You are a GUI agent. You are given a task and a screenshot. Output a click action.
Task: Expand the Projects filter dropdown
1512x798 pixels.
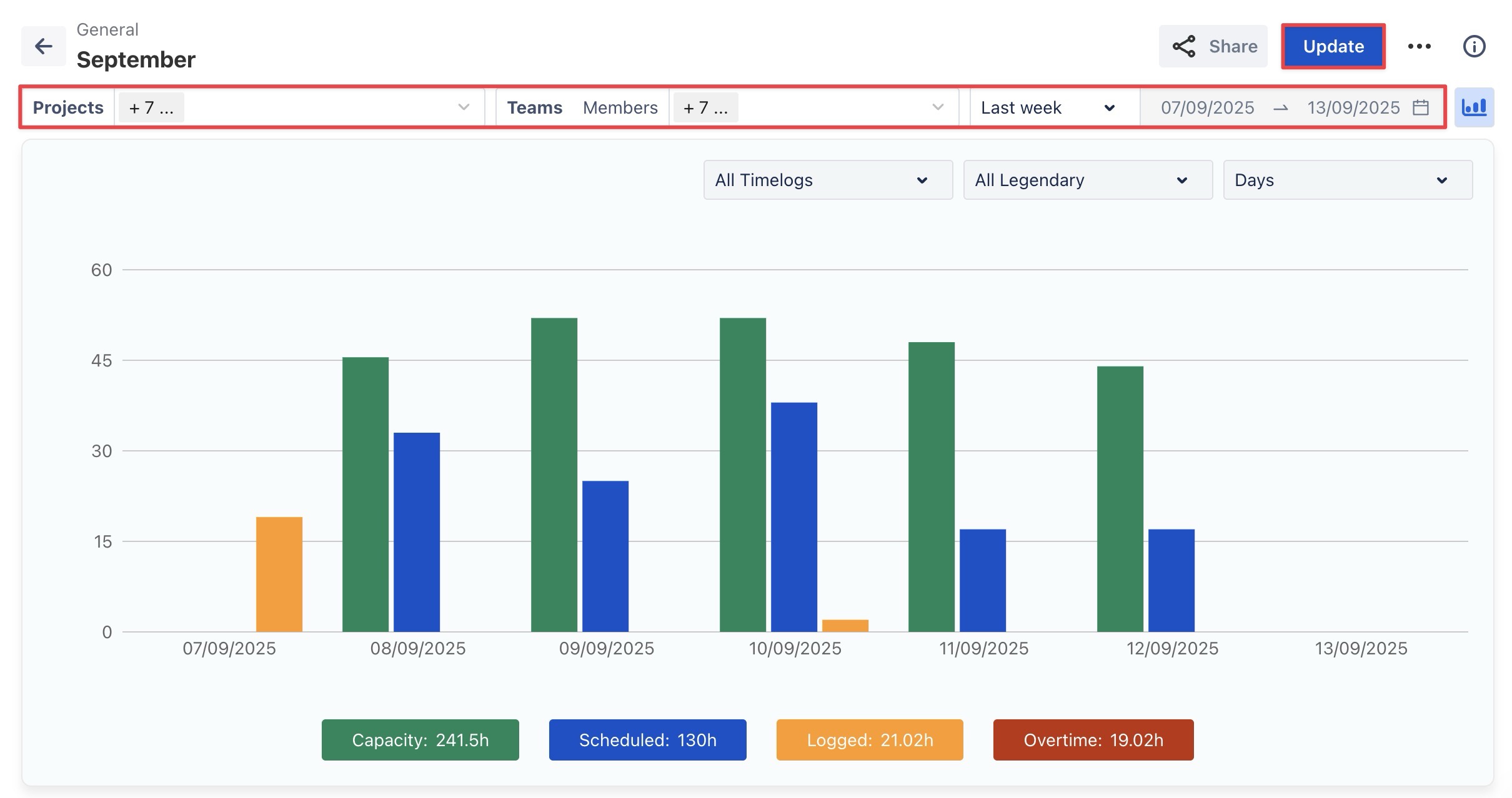point(463,107)
